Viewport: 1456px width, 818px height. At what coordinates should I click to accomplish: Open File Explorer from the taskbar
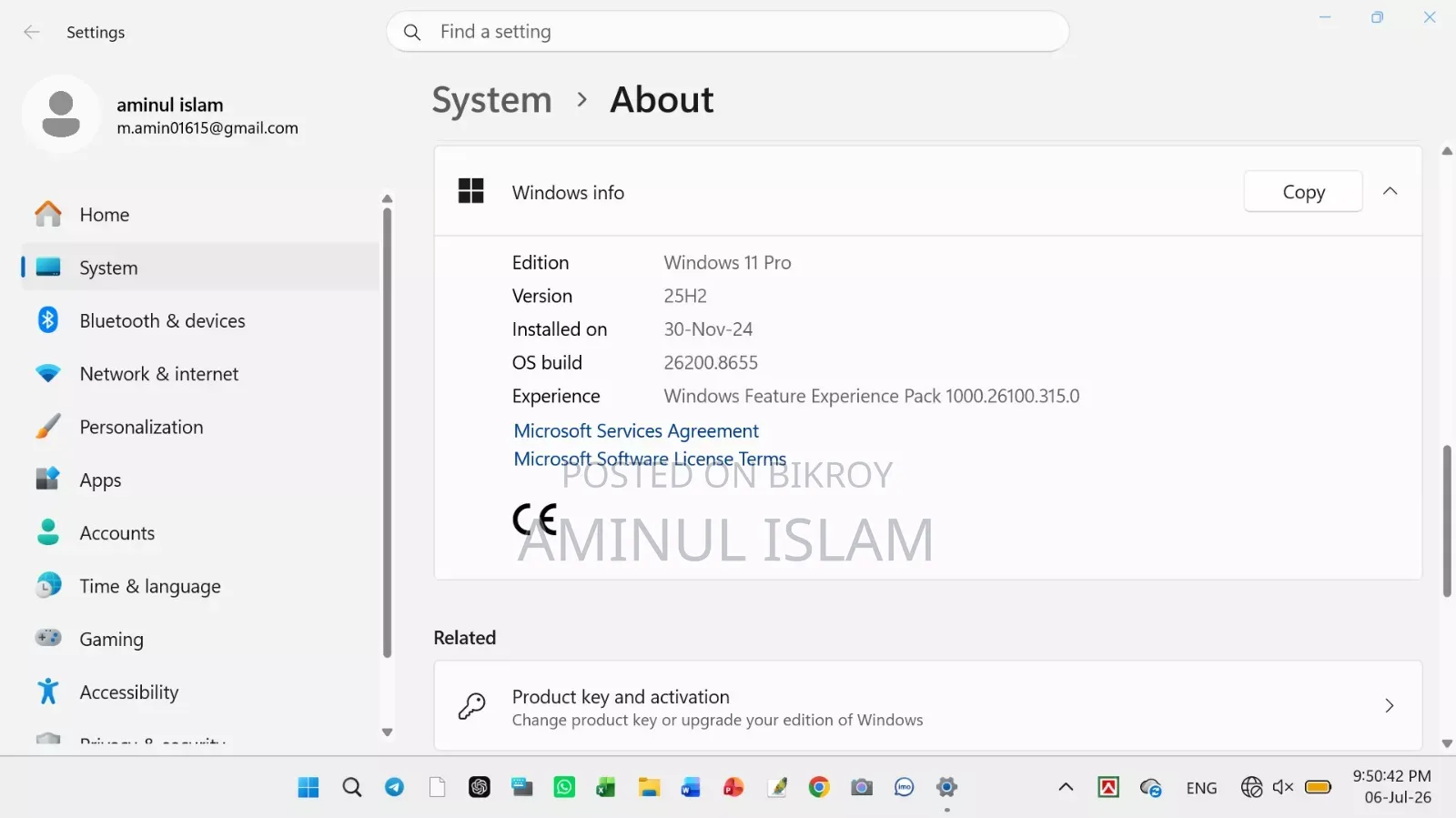649,787
